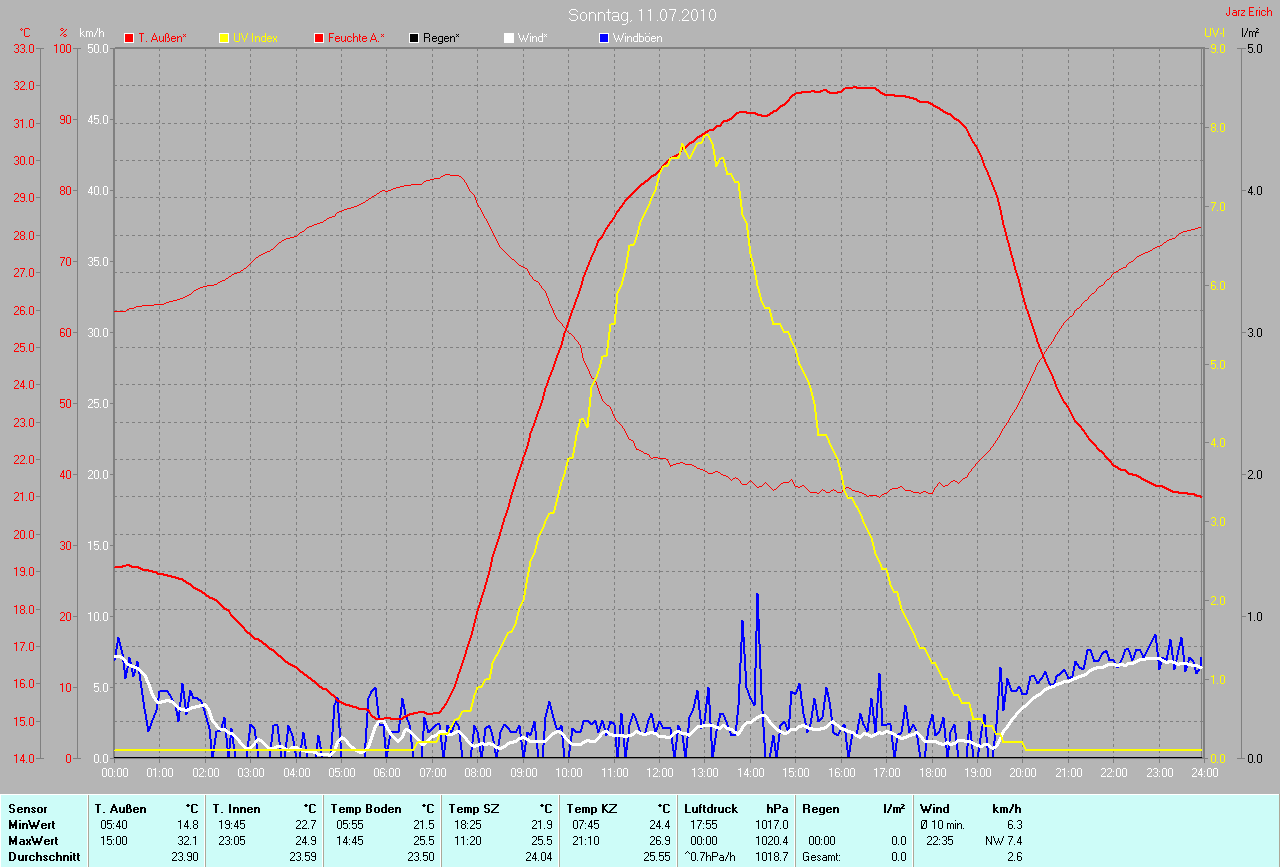Click the white Wind legend swatch
The width and height of the screenshot is (1280, 867).
click(509, 38)
